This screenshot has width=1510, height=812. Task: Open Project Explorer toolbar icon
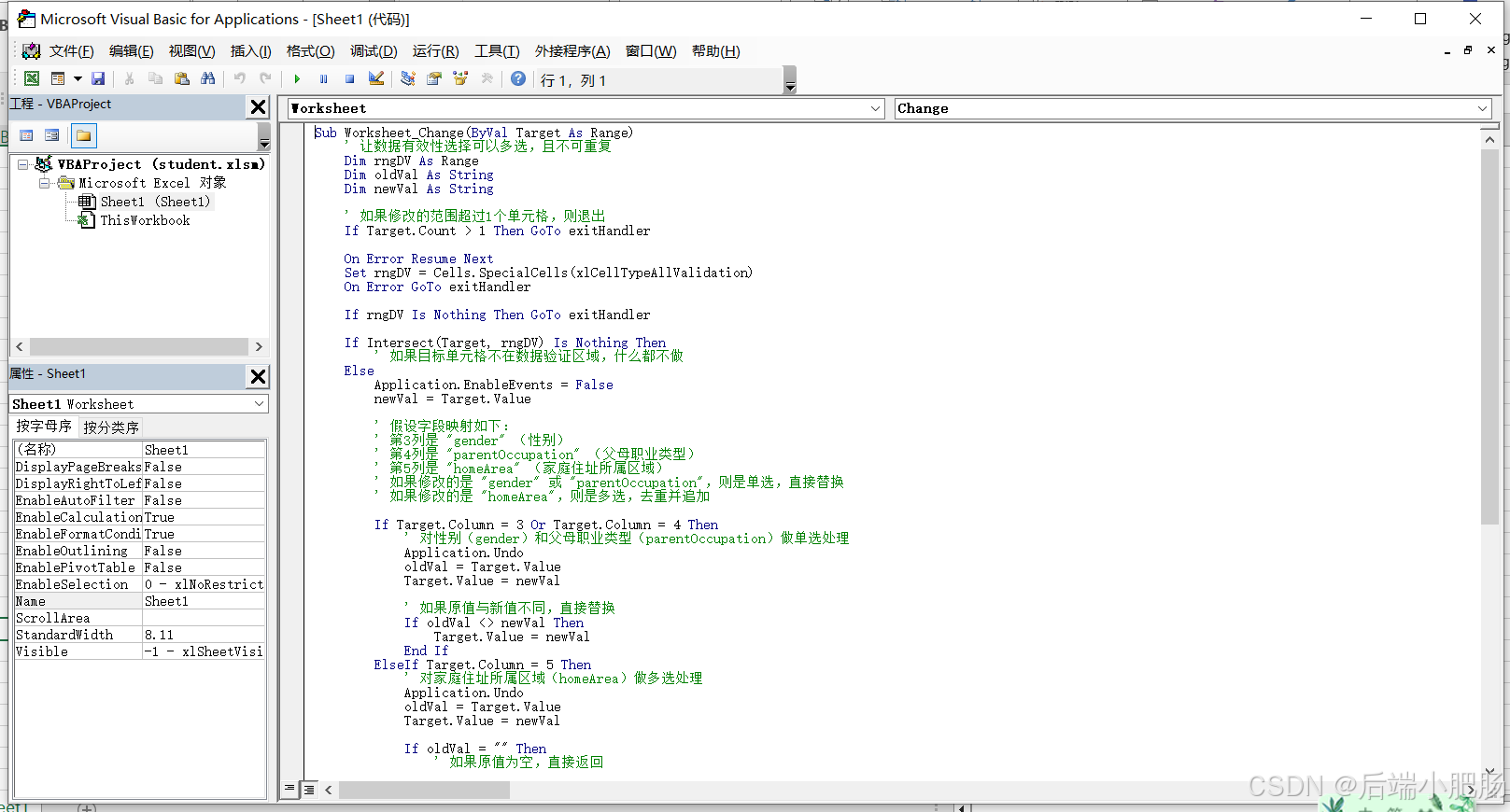[x=408, y=78]
